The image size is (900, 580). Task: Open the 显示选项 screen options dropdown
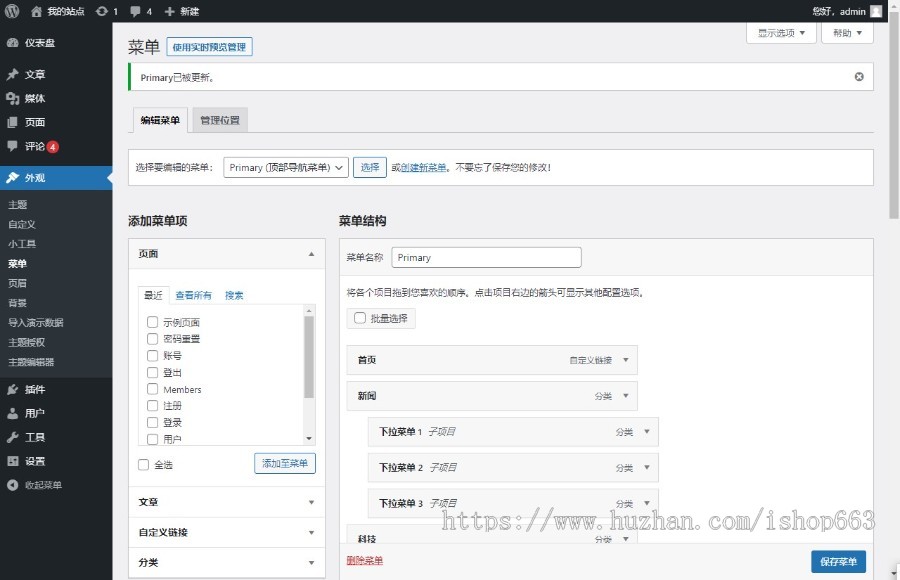pos(781,33)
